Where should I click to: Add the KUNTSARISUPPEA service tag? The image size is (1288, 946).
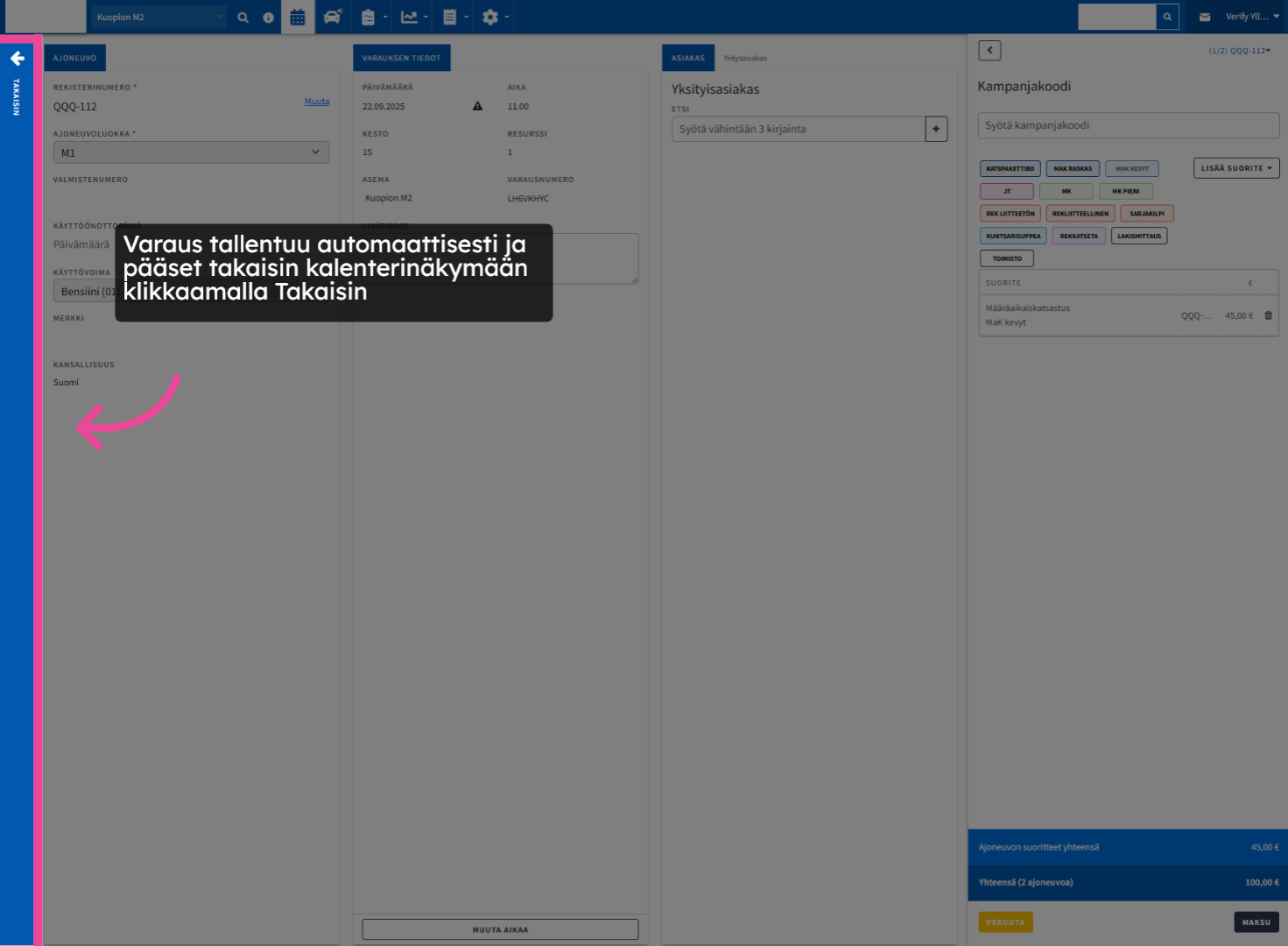(x=1014, y=236)
